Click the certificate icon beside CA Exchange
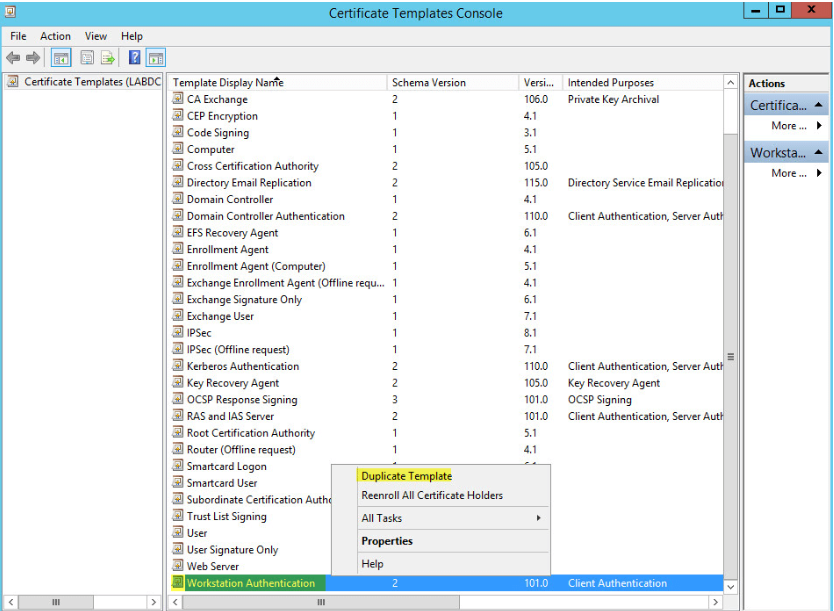834x611 pixels. tap(180, 99)
